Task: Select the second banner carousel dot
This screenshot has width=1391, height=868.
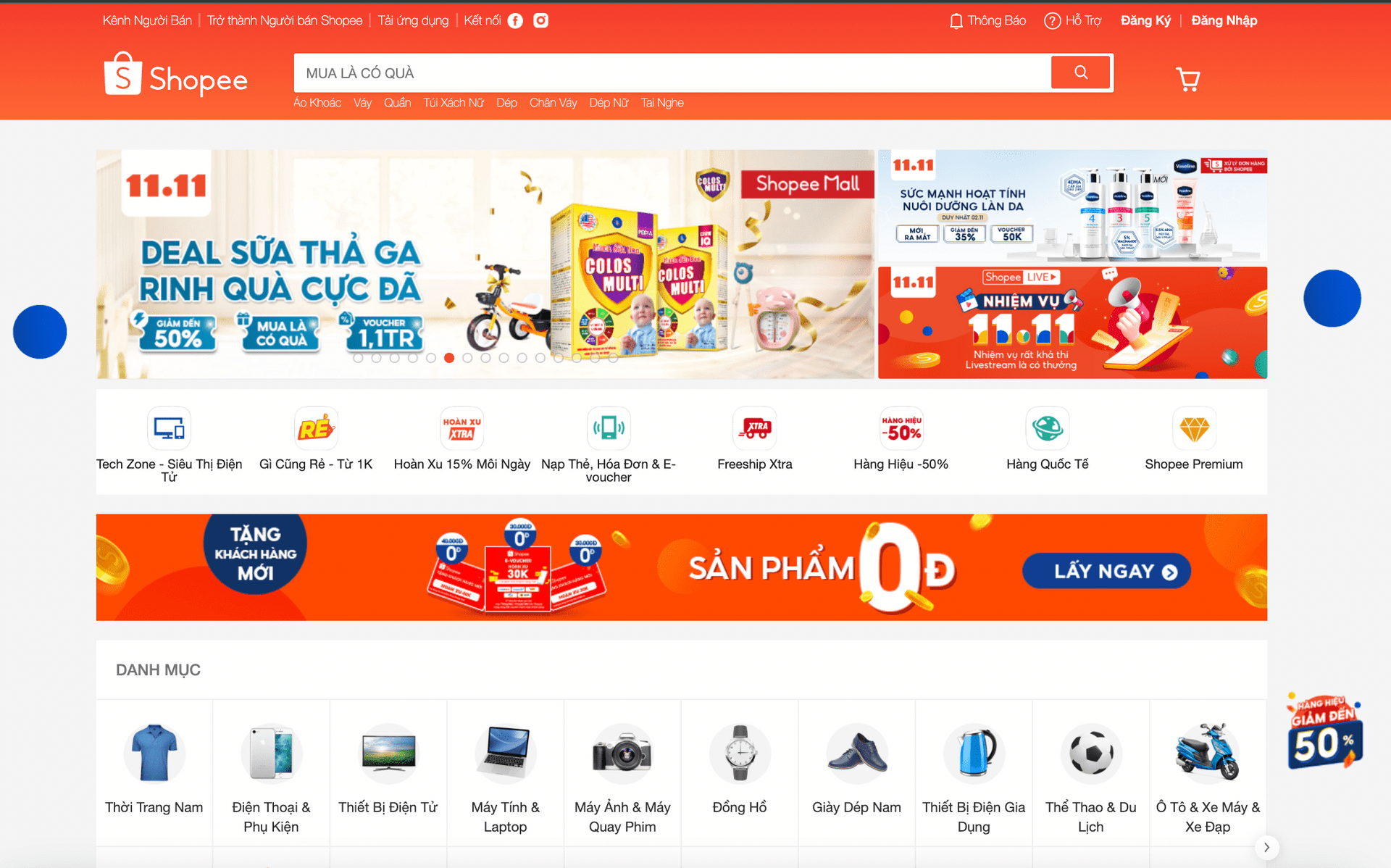Action: (x=376, y=358)
